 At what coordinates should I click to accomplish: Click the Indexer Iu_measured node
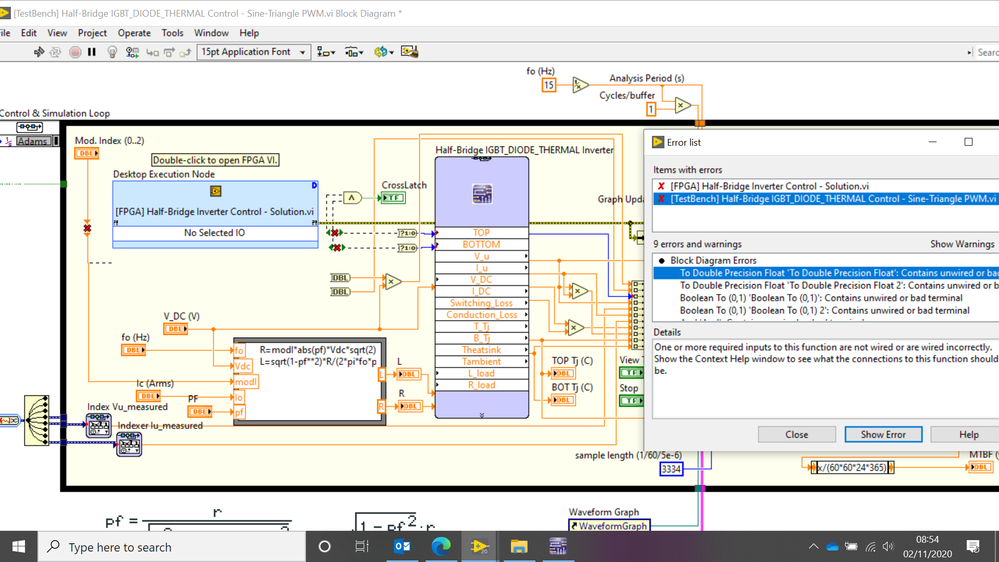tap(129, 443)
